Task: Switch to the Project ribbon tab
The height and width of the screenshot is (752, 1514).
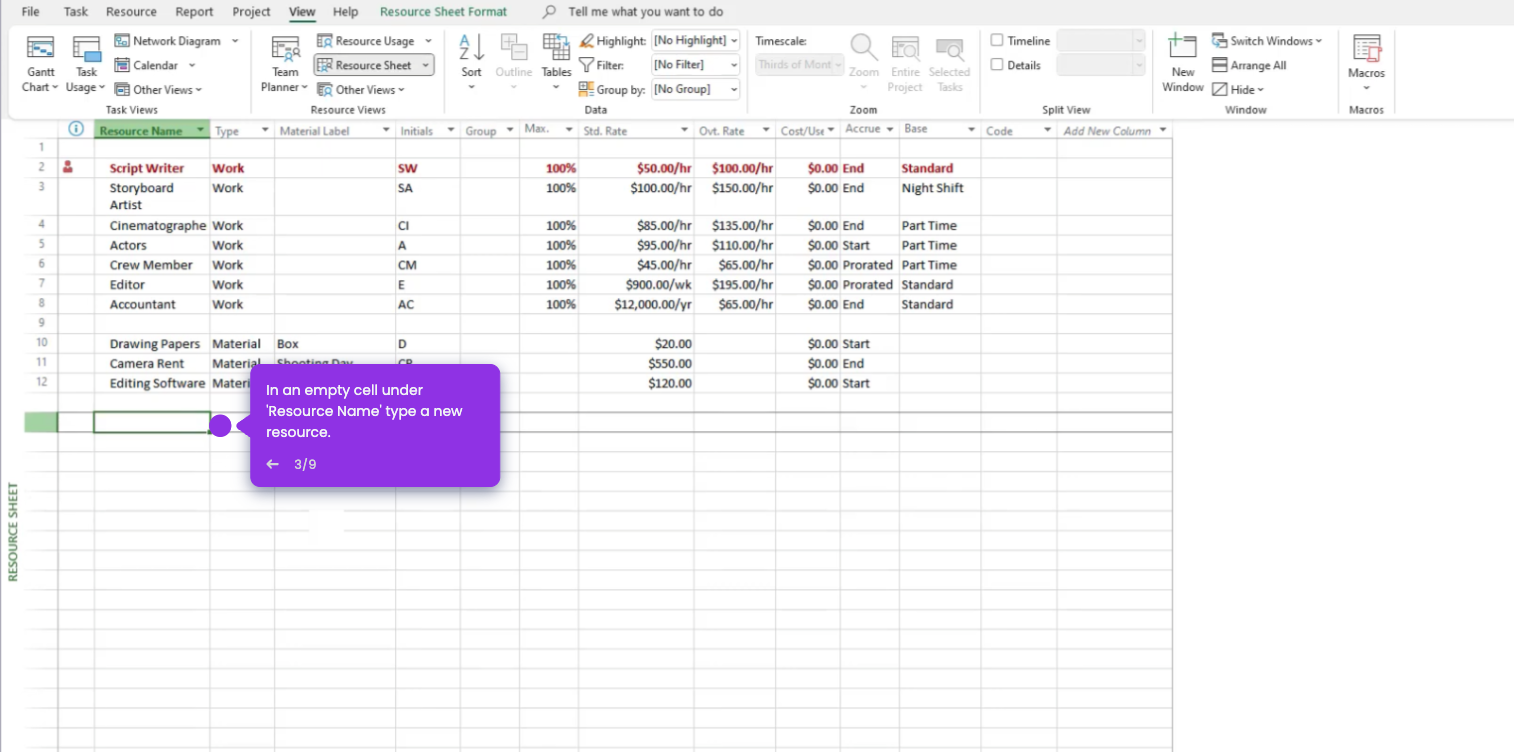Action: tap(251, 12)
